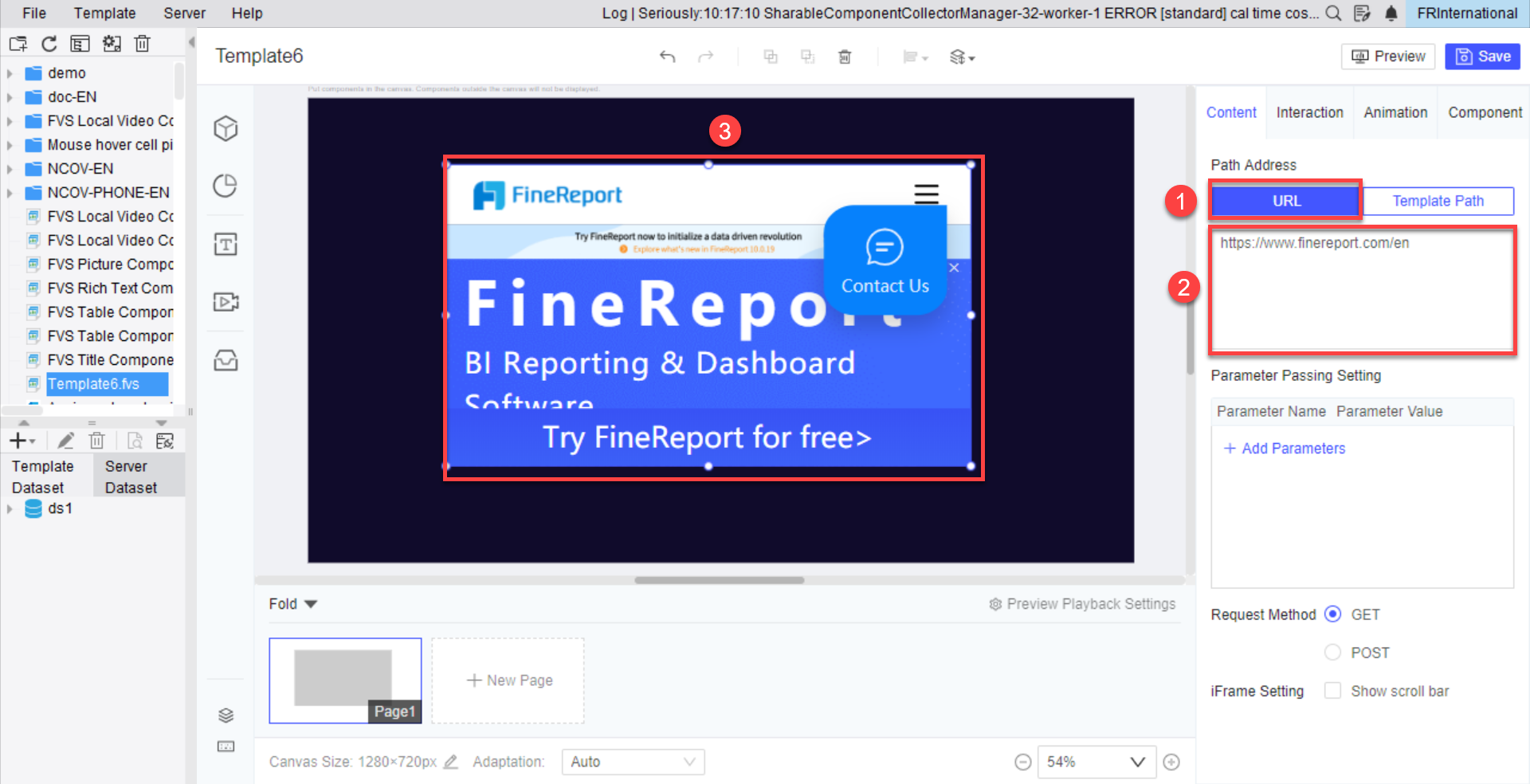The width and height of the screenshot is (1530, 784).
Task: Enable the Show scroll bar checkbox
Action: 1332,691
